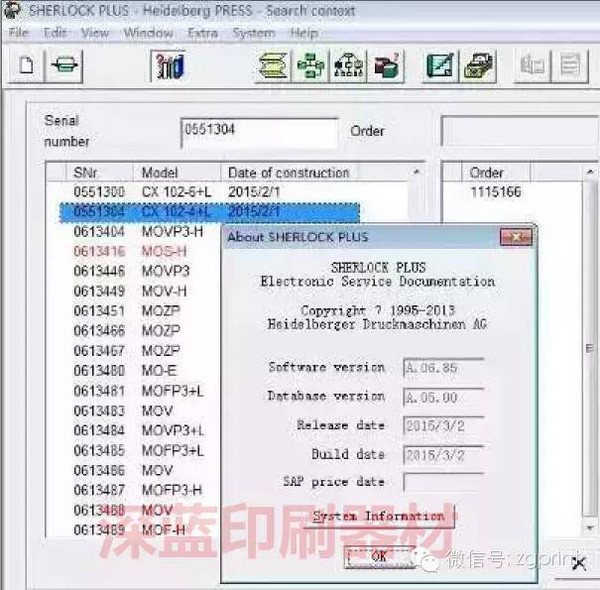Image resolution: width=600 pixels, height=590 pixels.
Task: Click the green flowchart network icon
Action: [x=310, y=66]
